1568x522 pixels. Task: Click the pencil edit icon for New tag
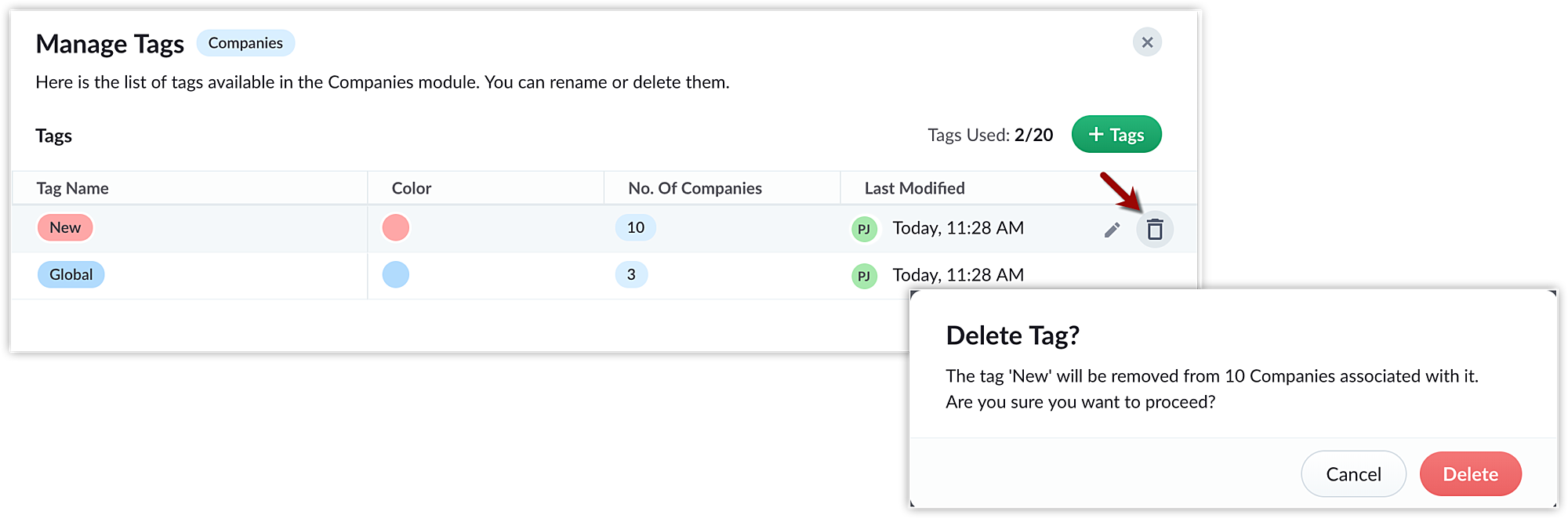[1112, 230]
